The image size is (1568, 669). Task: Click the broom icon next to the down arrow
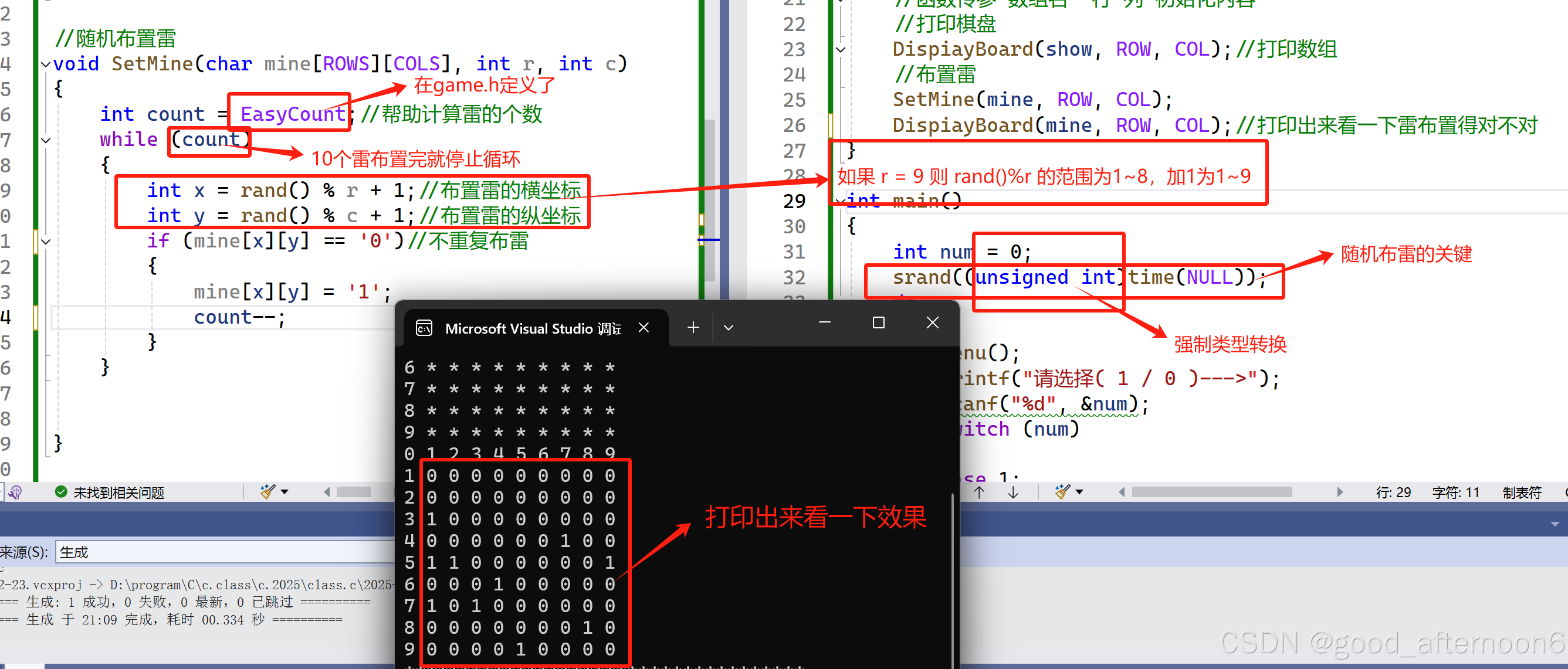pos(1062,492)
